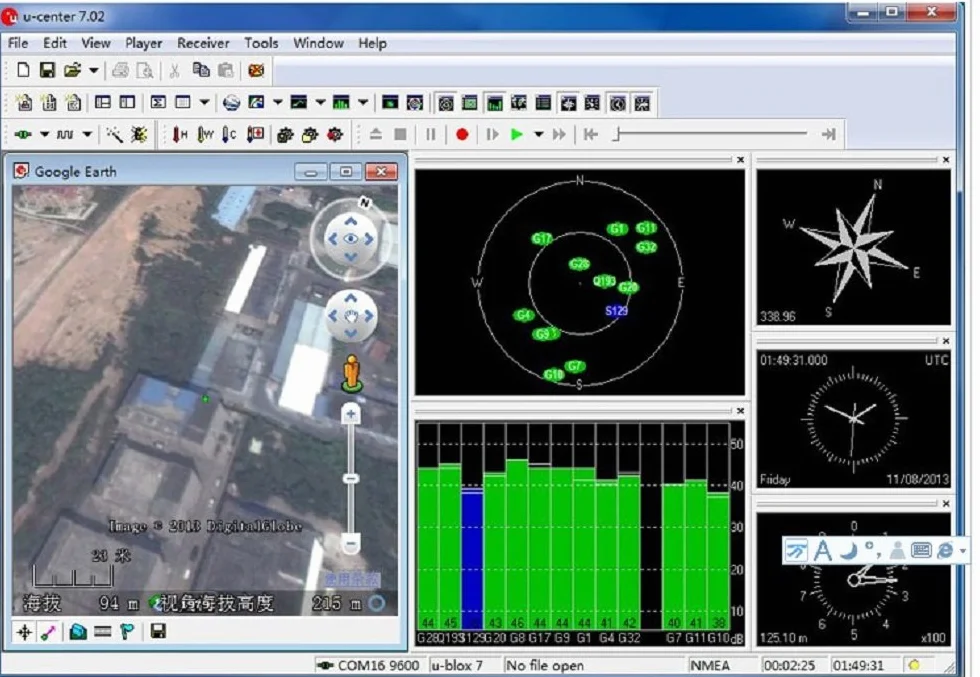Start recording with the red record button

(462, 134)
